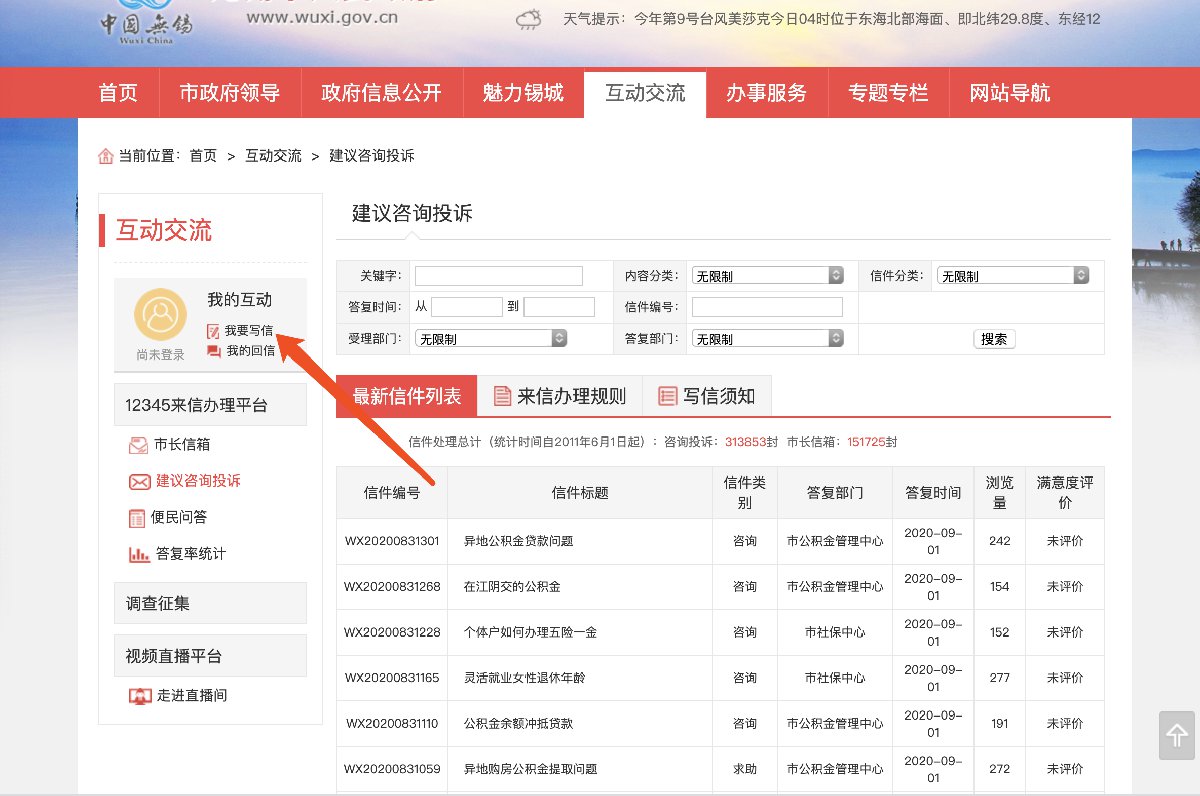Expand the 信件分类 dropdown
Viewport: 1200px width, 796px height.
[1012, 276]
